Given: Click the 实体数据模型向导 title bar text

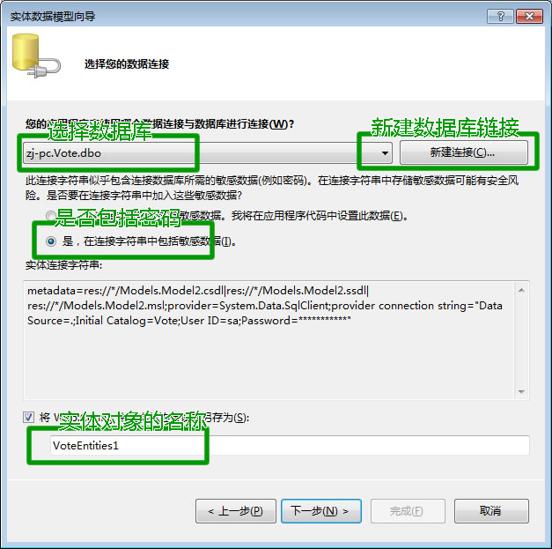Looking at the screenshot, I should tap(53, 17).
